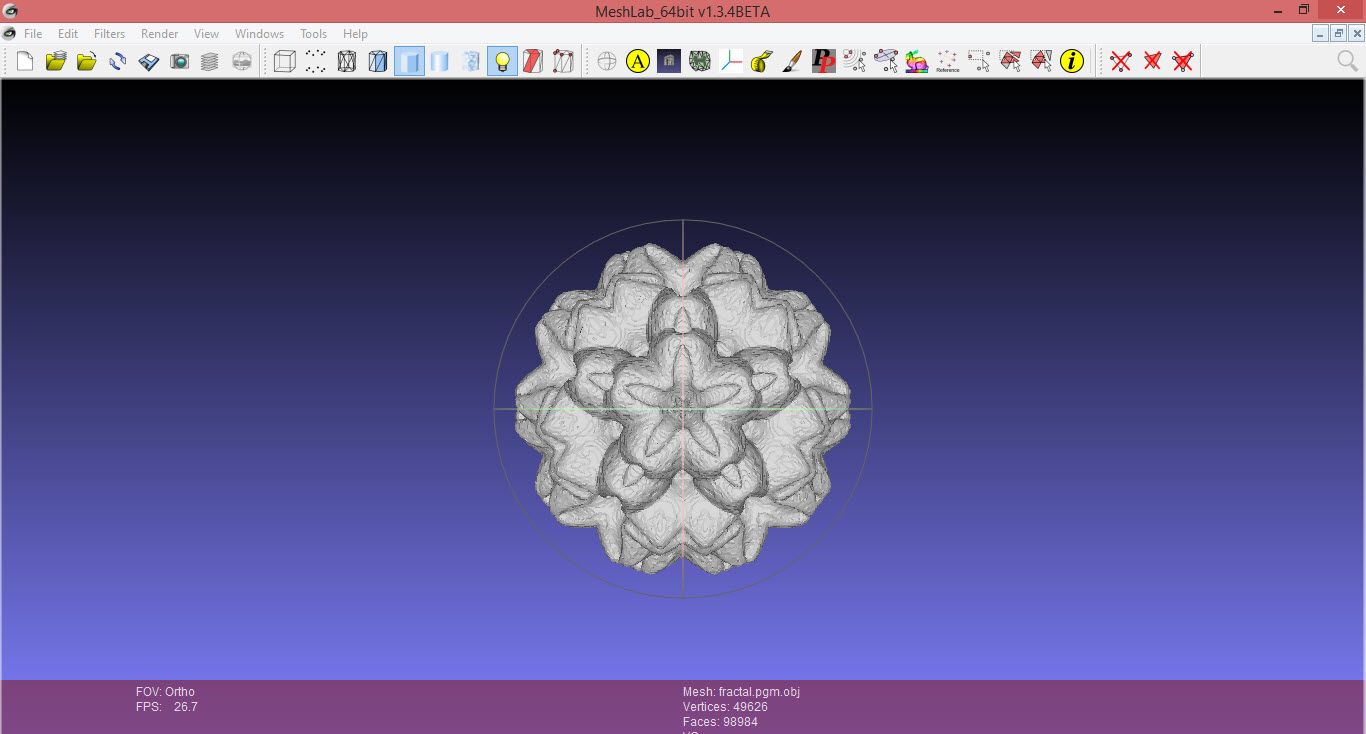1366x734 pixels.
Task: Reload the current mesh
Action: [x=117, y=61]
